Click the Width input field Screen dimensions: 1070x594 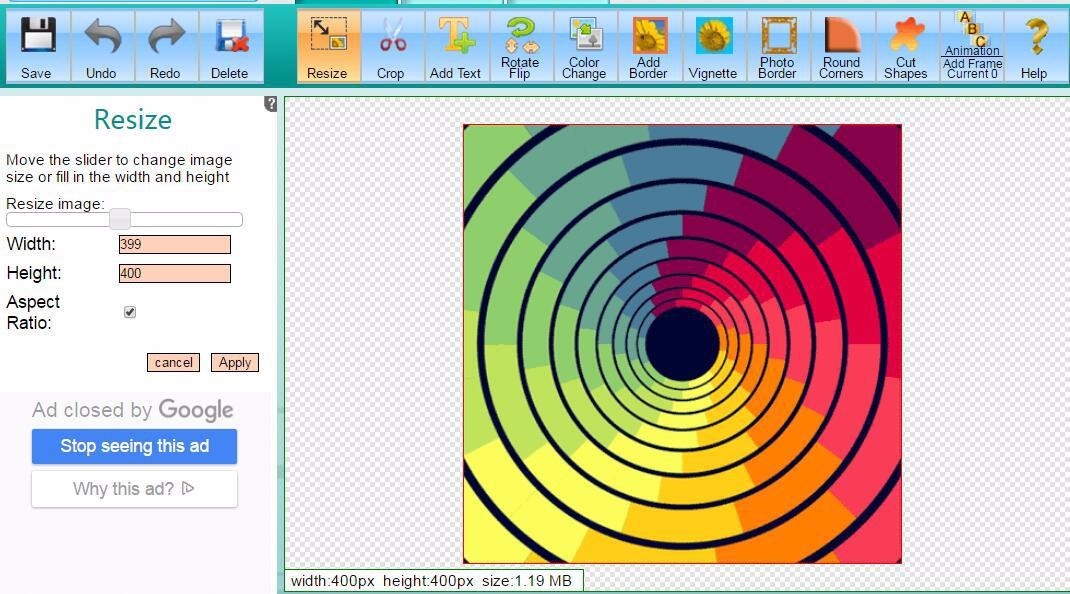[x=174, y=244]
